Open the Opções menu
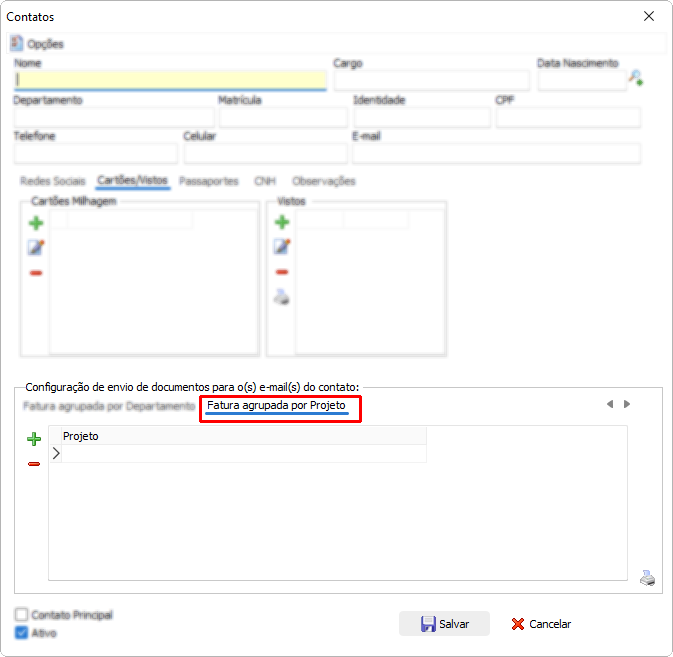The width and height of the screenshot is (673, 657). [x=37, y=44]
